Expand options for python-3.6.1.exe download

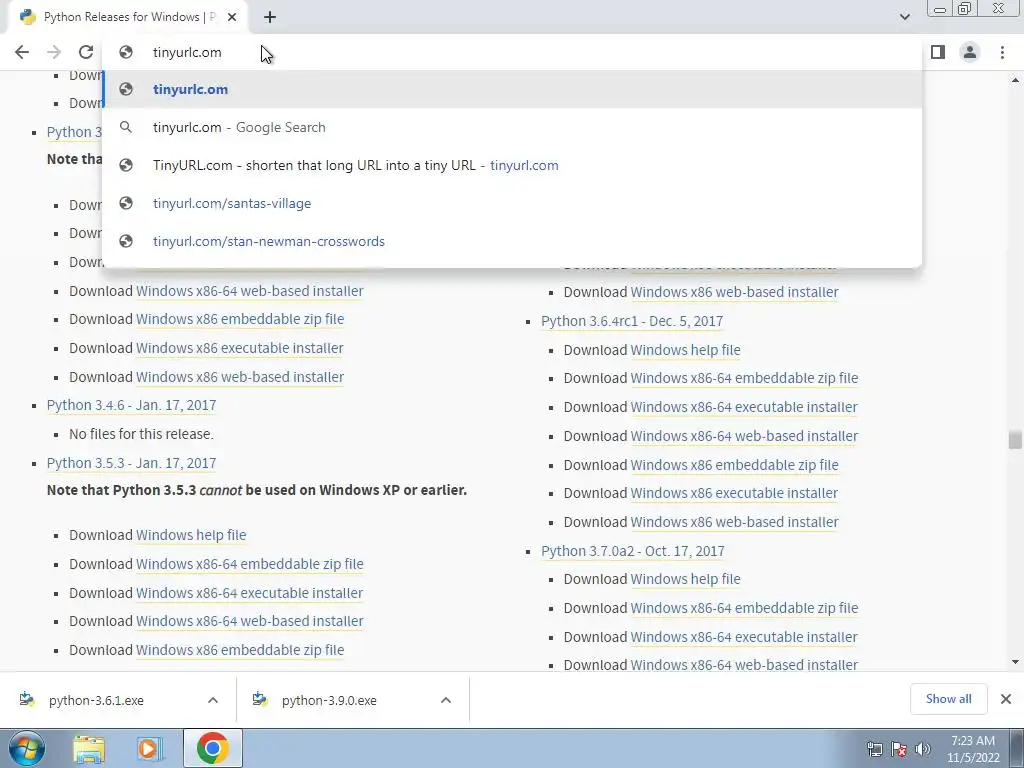point(213,701)
